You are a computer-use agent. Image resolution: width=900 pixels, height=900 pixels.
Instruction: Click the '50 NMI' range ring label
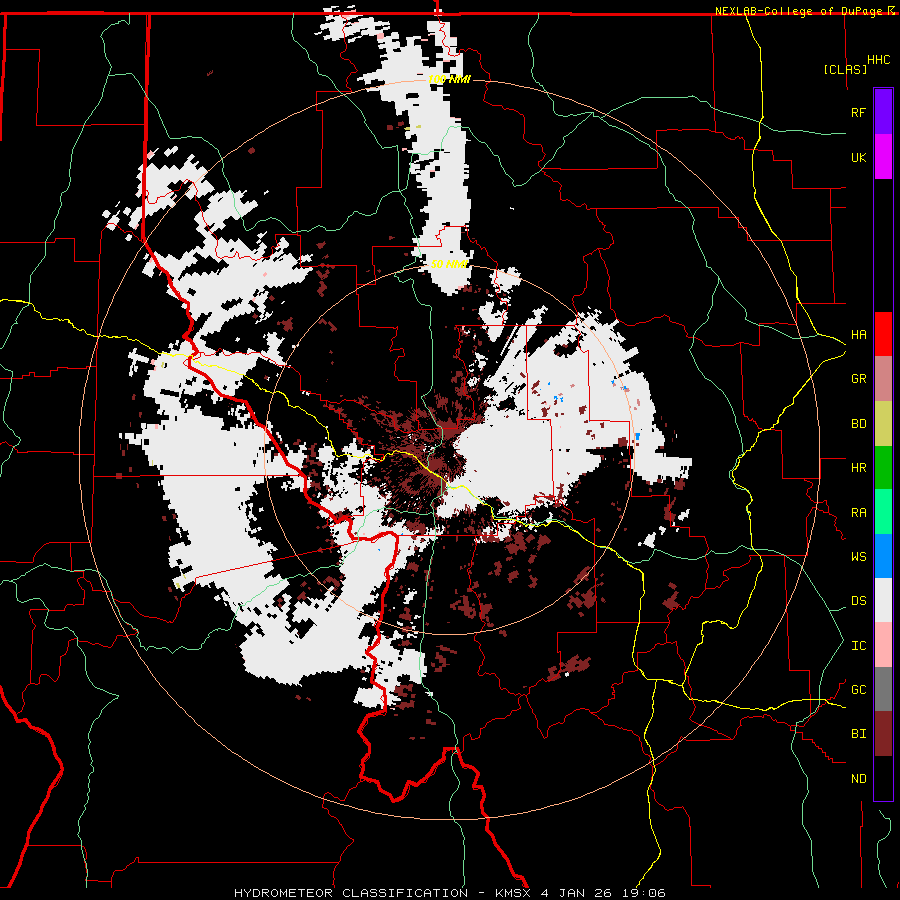pyautogui.click(x=449, y=264)
